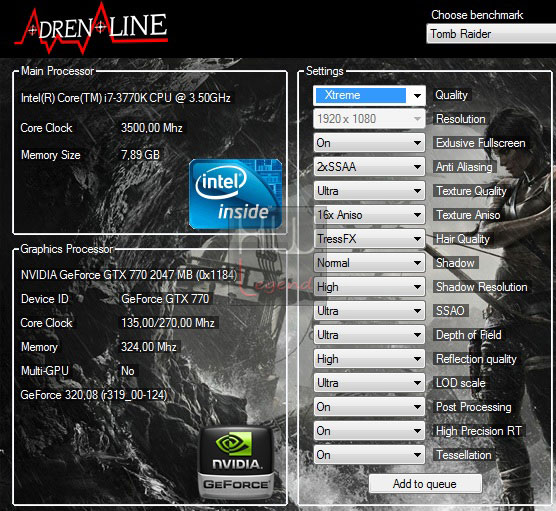Click the 324,00 Mhz memory value
The width and height of the screenshot is (556, 511).
click(x=148, y=347)
